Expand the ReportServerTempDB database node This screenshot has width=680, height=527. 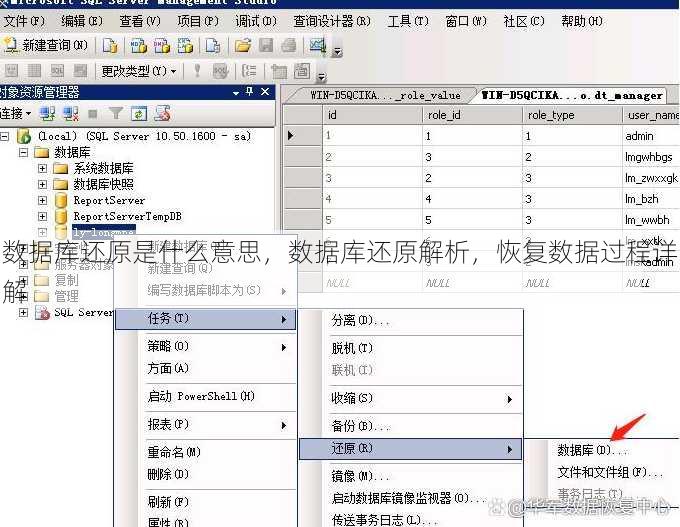pos(42,216)
